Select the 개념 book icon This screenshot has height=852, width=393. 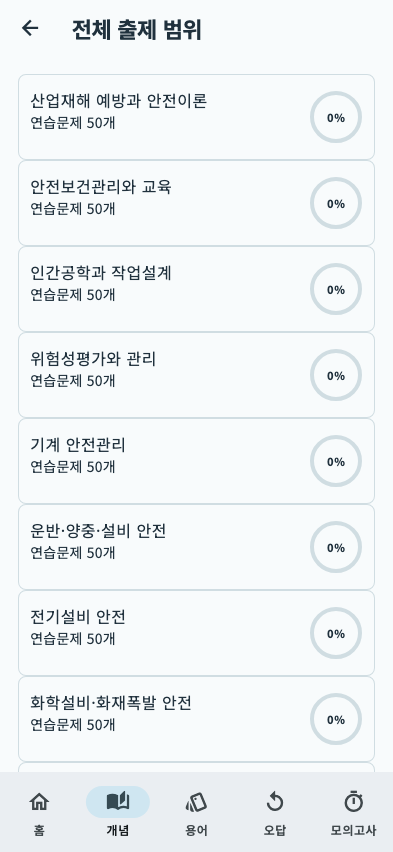118,801
